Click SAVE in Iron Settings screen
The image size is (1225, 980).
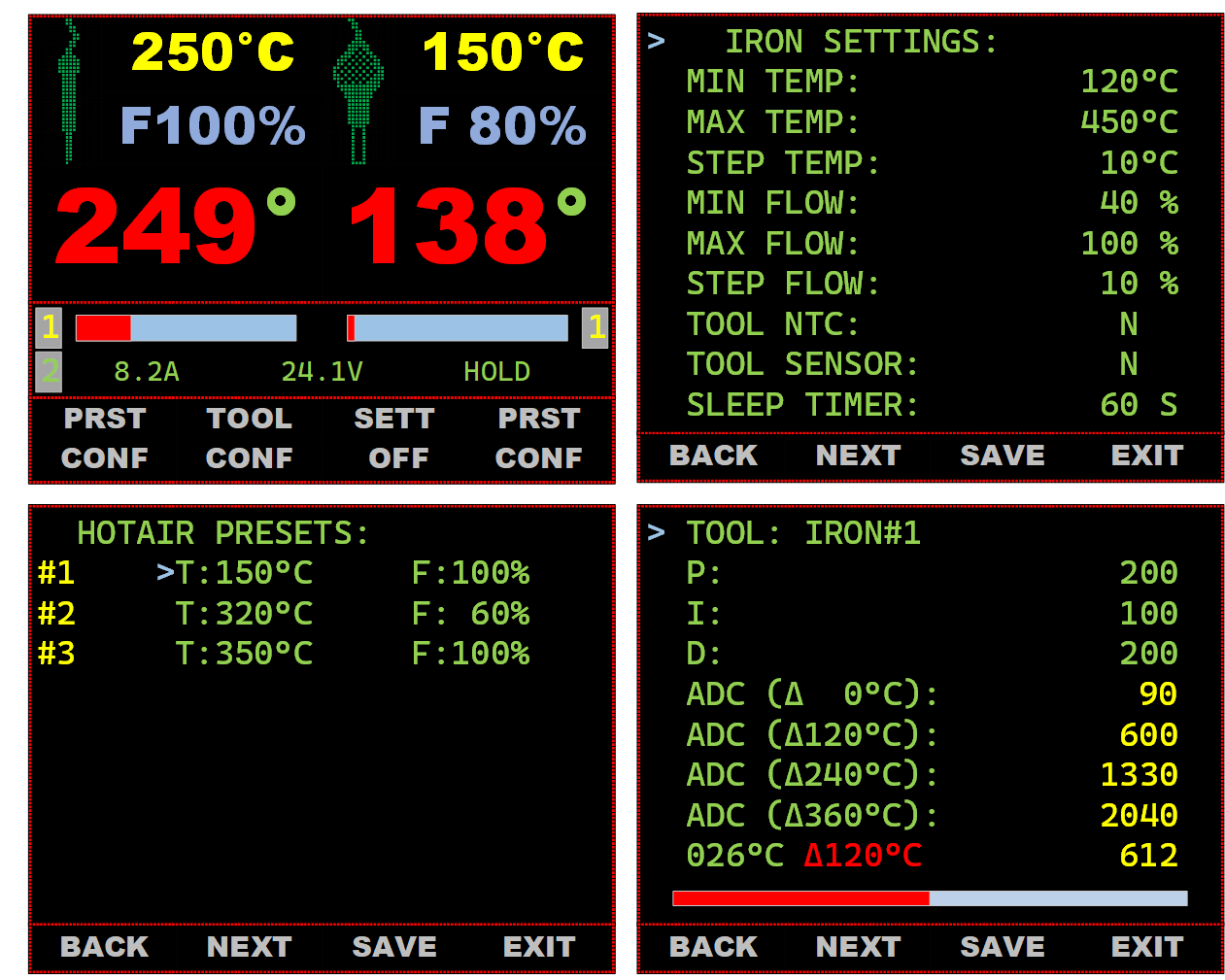(1003, 456)
